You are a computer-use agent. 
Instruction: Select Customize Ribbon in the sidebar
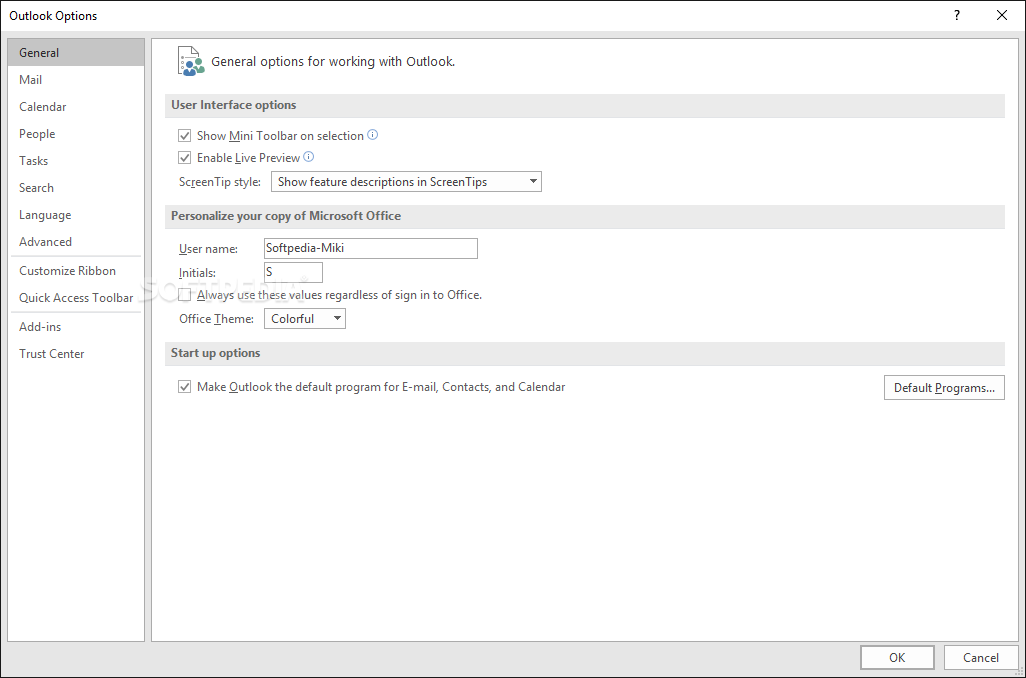[76, 270]
